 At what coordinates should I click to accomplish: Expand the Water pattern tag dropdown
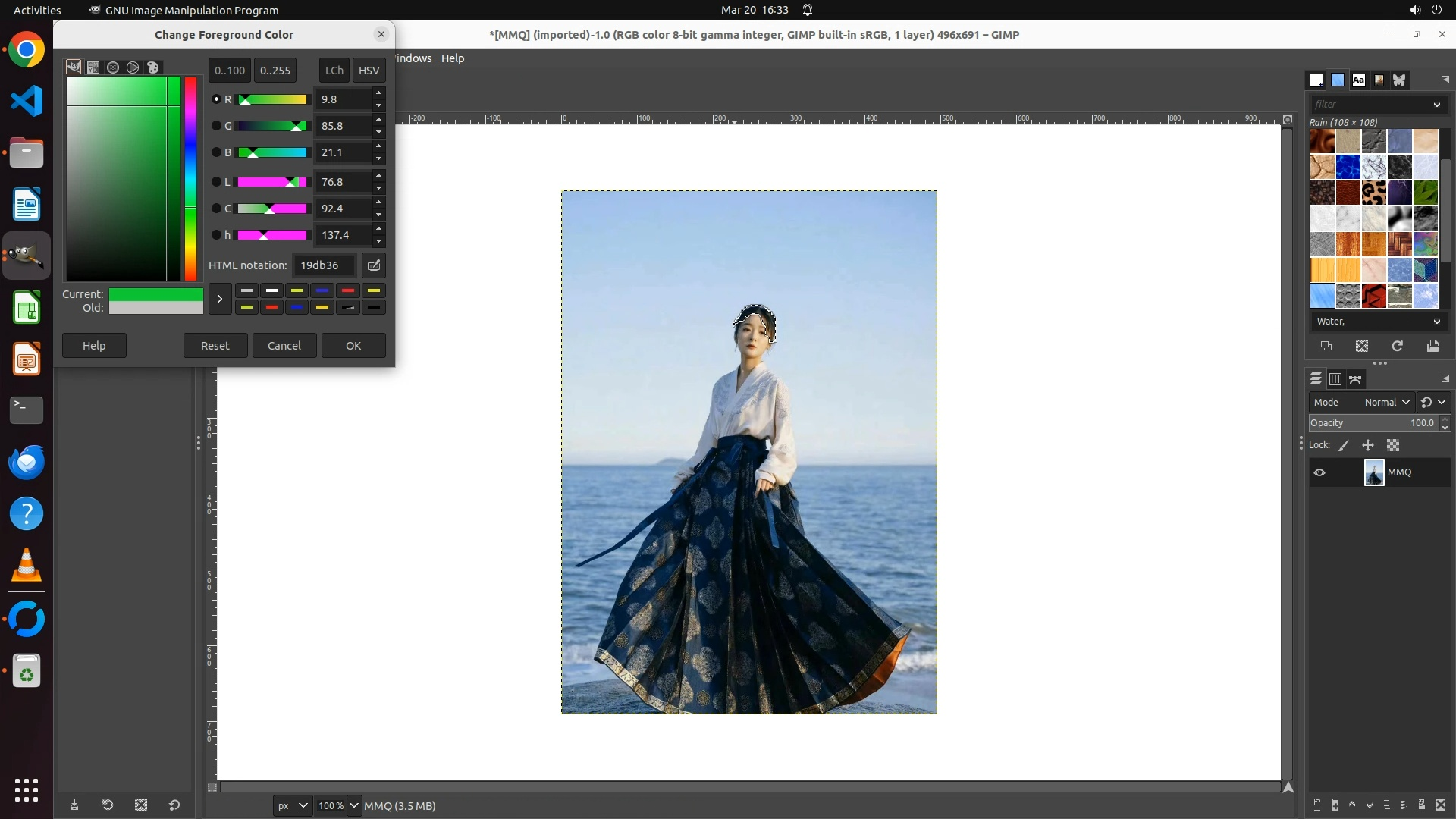1436,322
